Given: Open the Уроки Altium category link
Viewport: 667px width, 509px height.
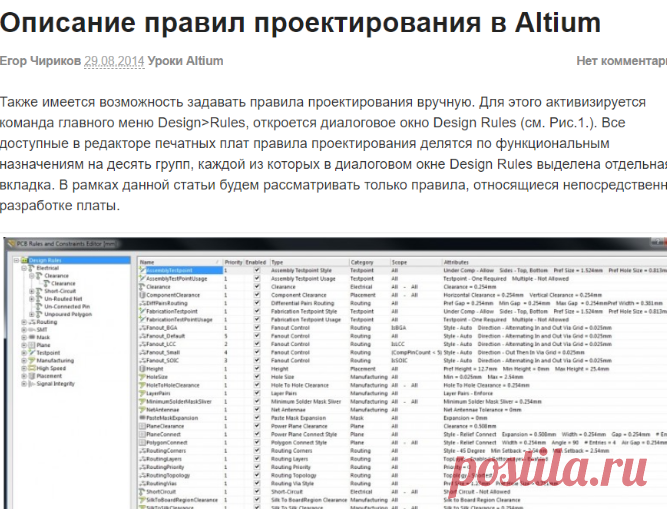Looking at the screenshot, I should [185, 61].
